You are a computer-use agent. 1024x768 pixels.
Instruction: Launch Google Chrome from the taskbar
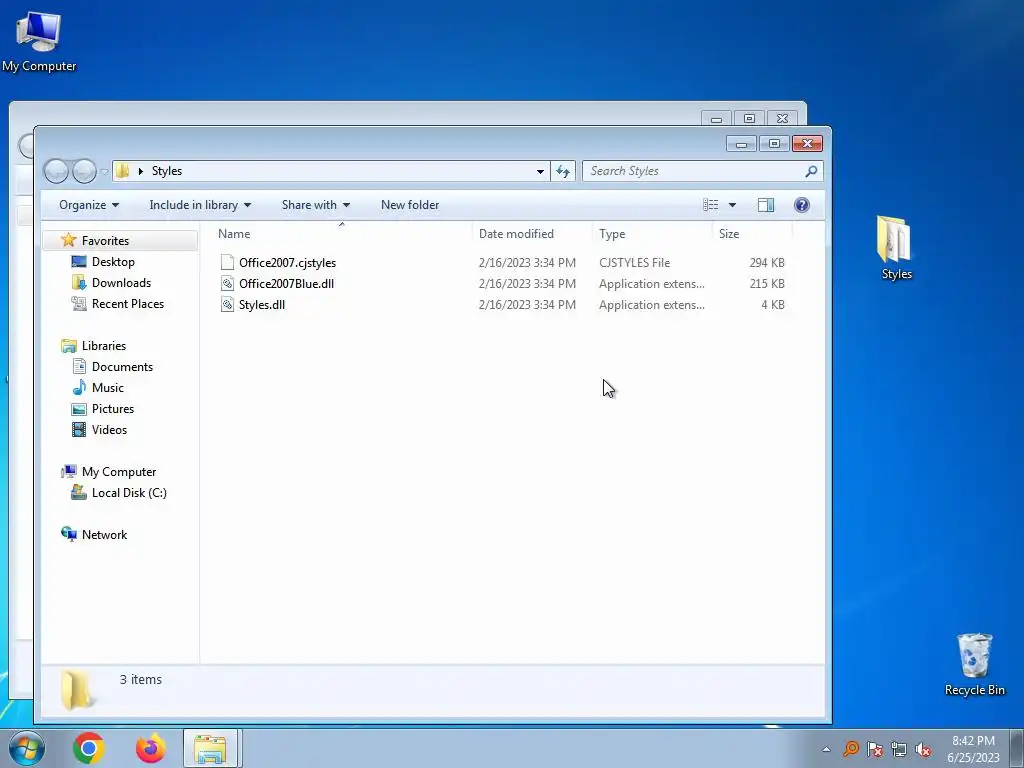coord(89,748)
